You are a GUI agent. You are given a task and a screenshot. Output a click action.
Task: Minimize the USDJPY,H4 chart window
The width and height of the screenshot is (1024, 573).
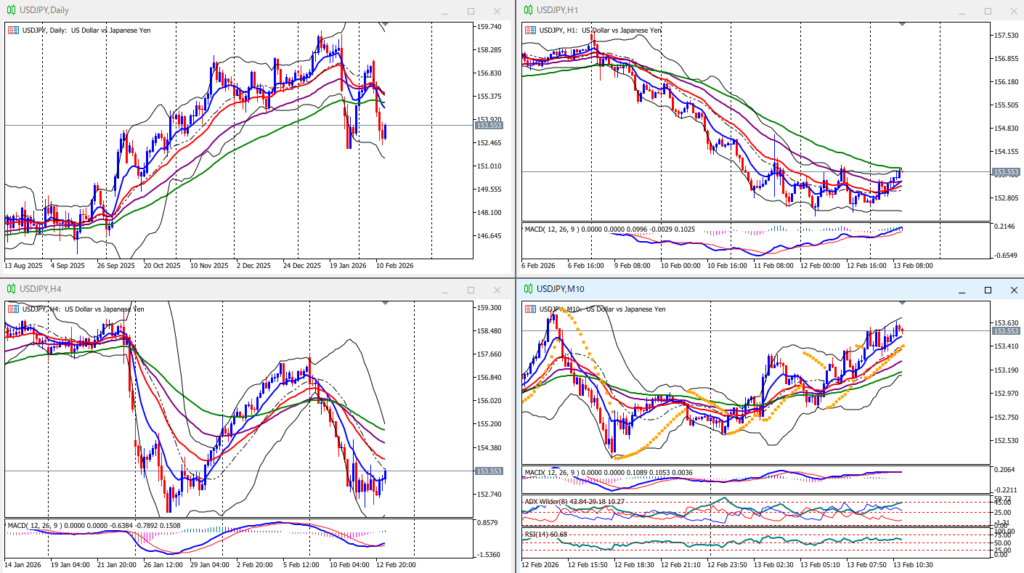coord(443,290)
